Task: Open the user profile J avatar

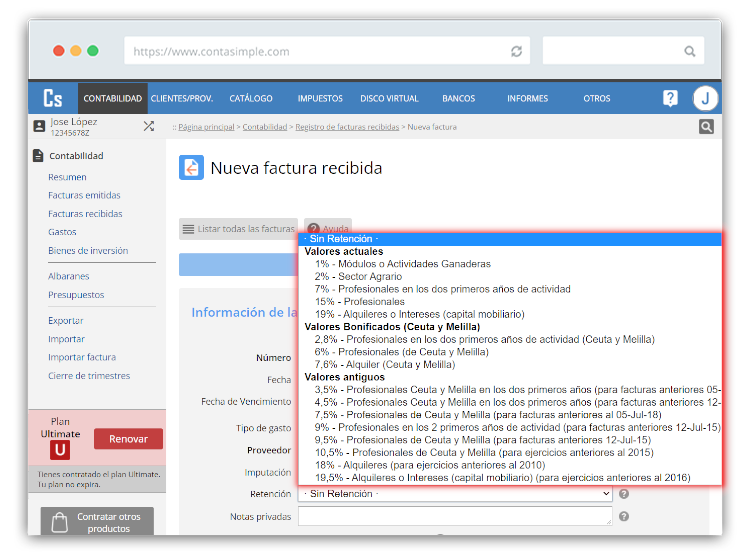Action: click(705, 98)
